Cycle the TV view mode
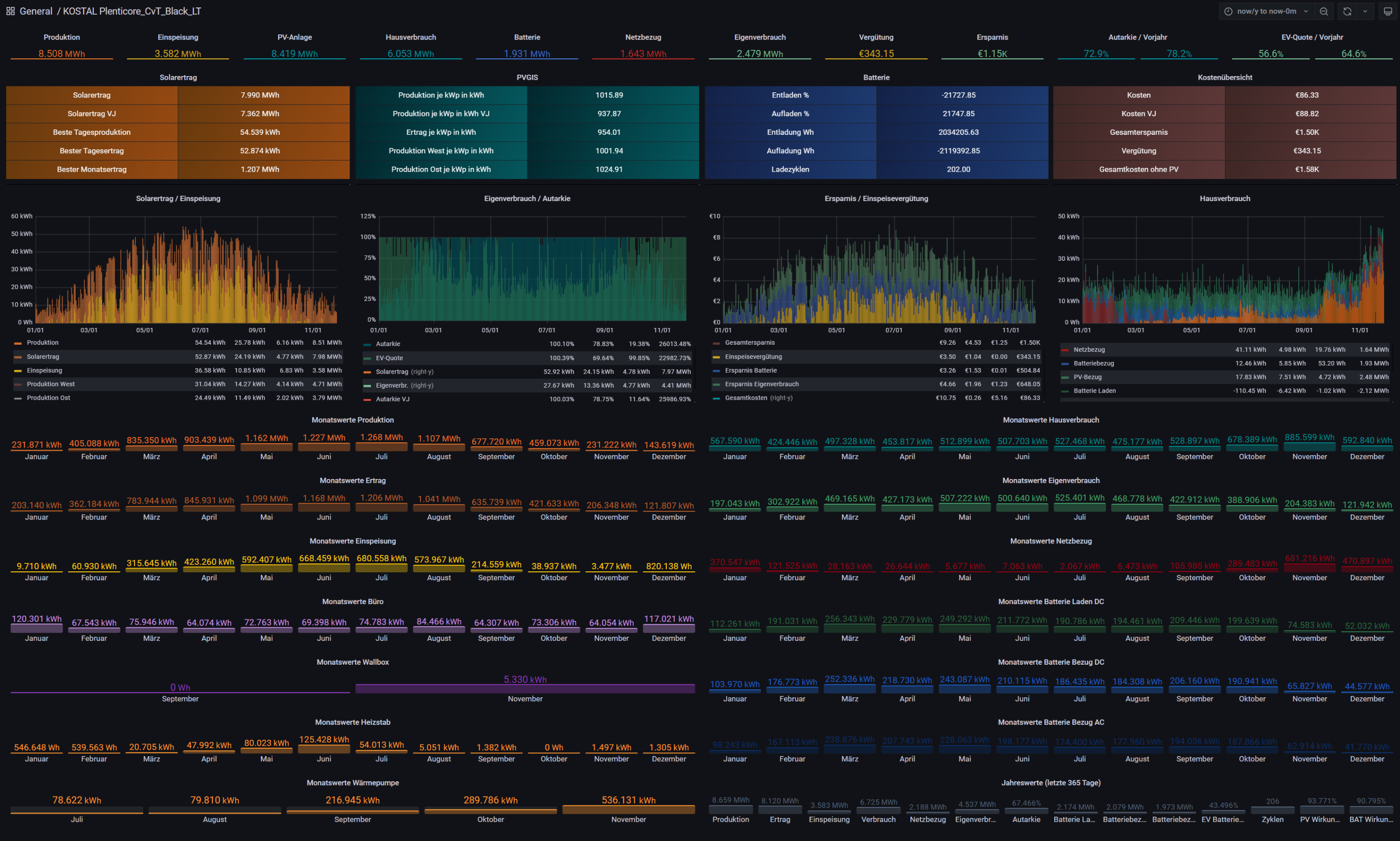1400x841 pixels. coord(1387,11)
